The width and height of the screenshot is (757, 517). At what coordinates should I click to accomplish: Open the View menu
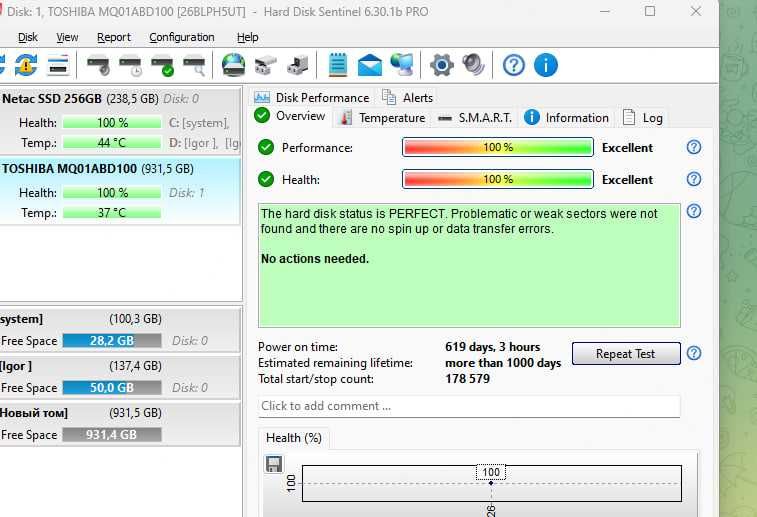pos(67,37)
